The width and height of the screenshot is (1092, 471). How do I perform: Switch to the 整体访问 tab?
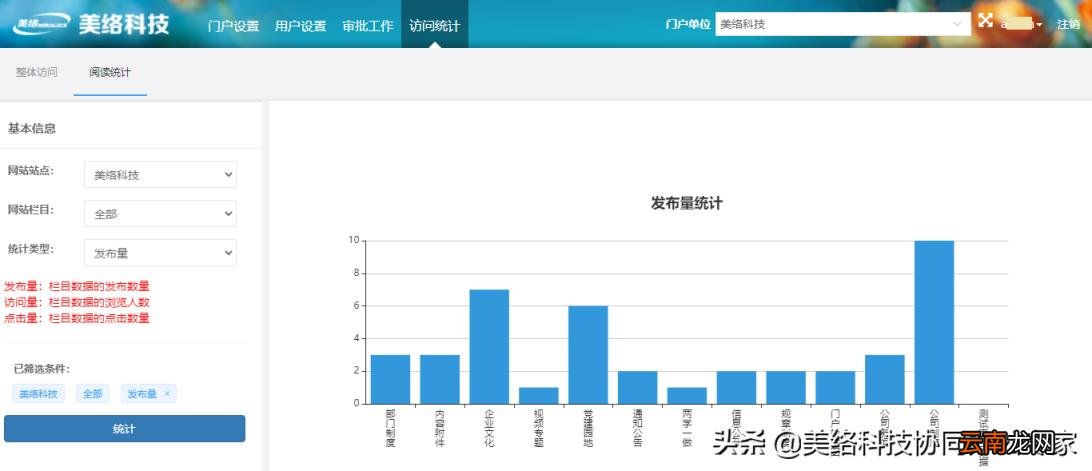(x=36, y=72)
